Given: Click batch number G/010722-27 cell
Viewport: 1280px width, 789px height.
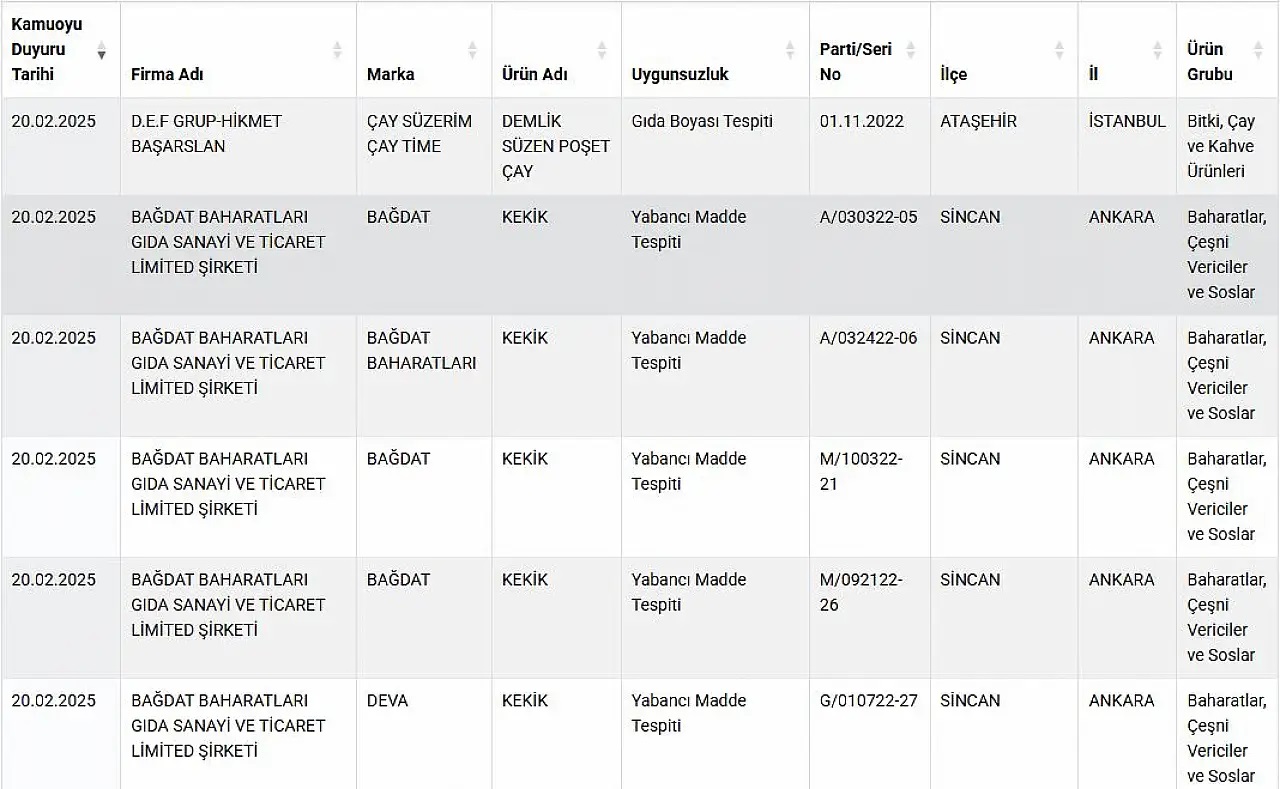Looking at the screenshot, I should click(x=868, y=700).
